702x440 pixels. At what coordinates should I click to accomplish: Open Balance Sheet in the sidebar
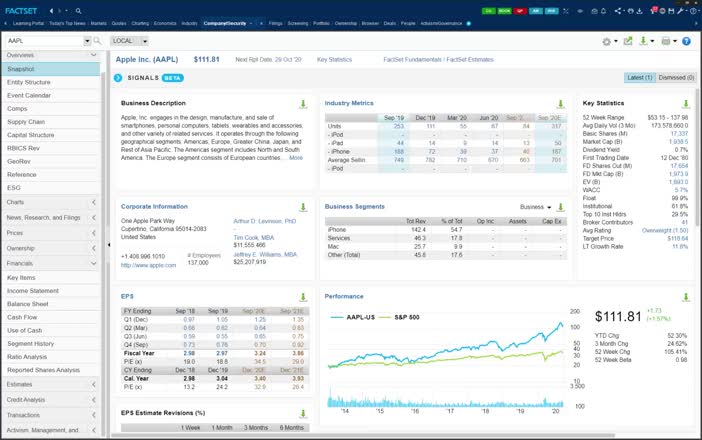51,304
